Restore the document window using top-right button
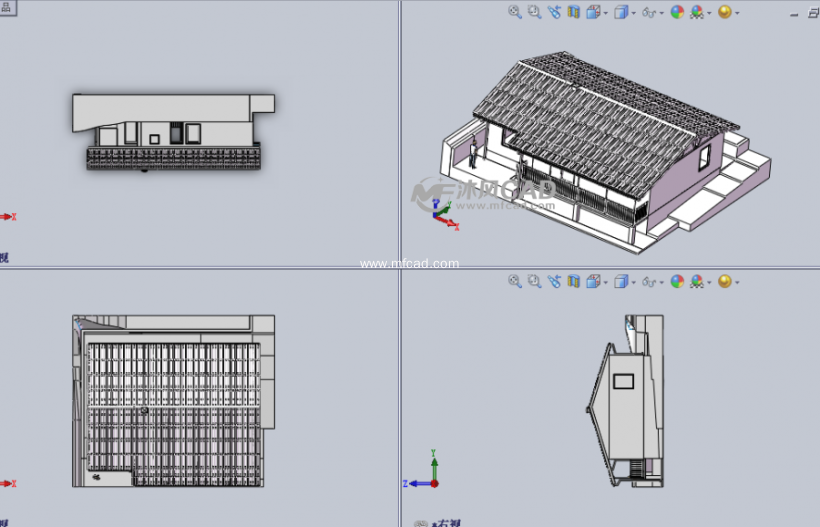 pyautogui.click(x=811, y=12)
